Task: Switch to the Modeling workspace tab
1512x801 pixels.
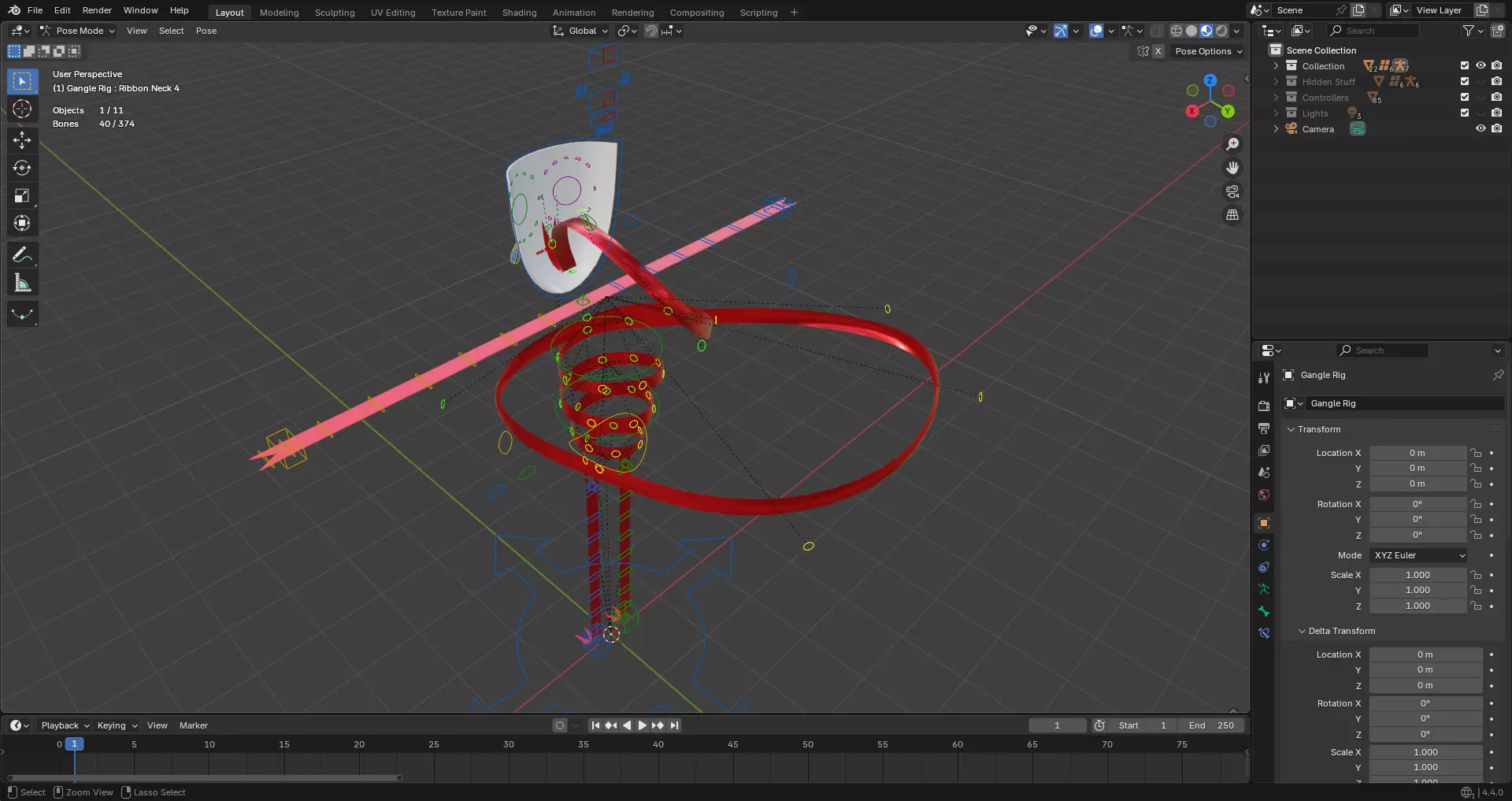Action: (279, 12)
